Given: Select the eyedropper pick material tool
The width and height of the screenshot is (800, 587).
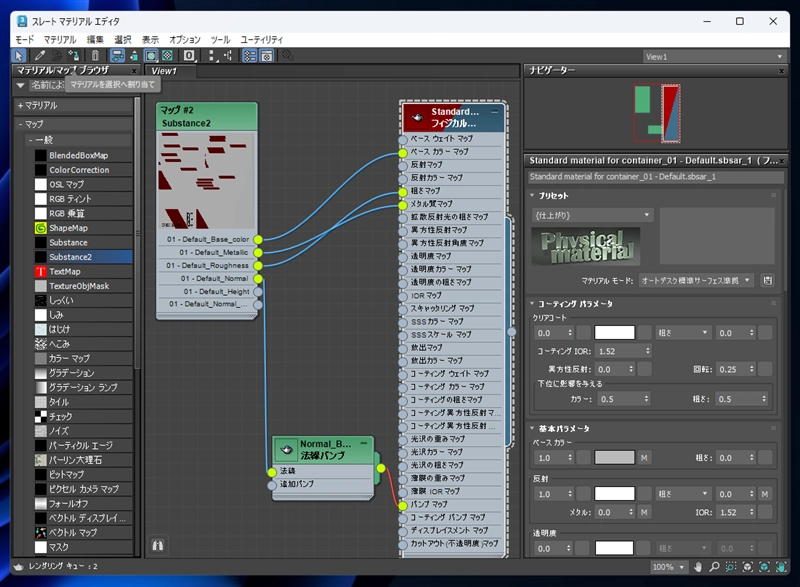Looking at the screenshot, I should [x=41, y=55].
